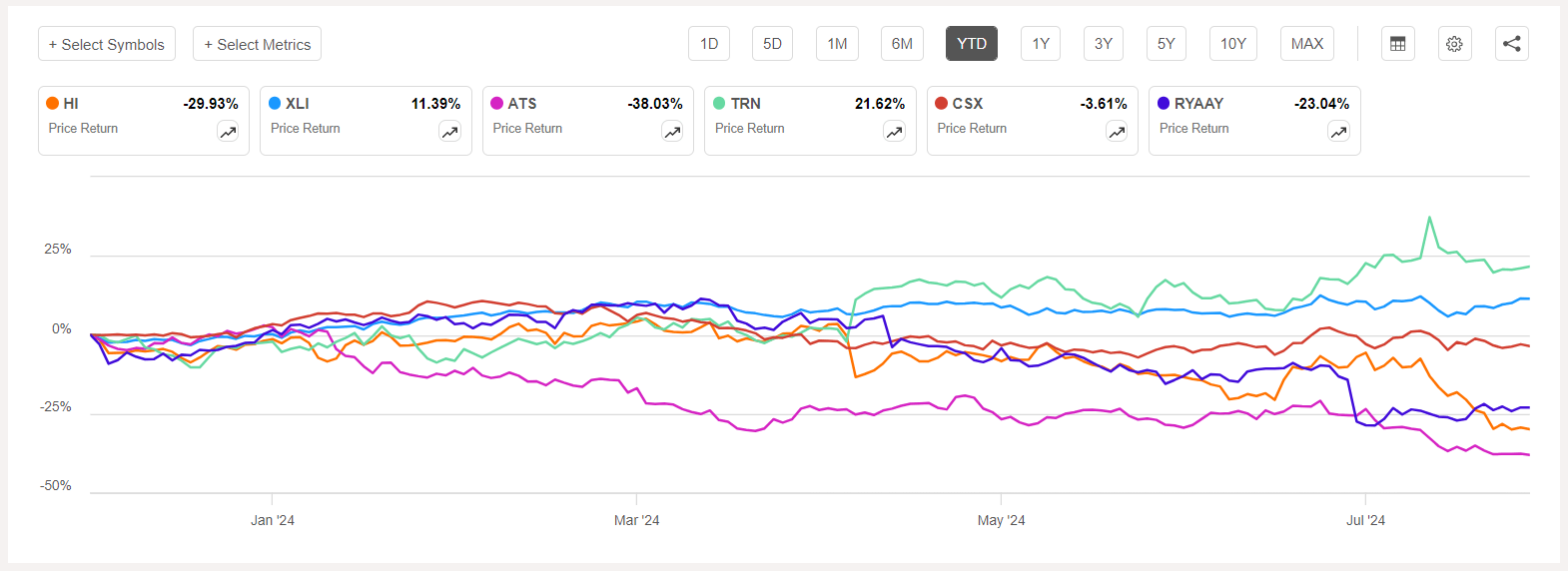1568x571 pixels.
Task: Click the share chart icon
Action: coord(1511,44)
